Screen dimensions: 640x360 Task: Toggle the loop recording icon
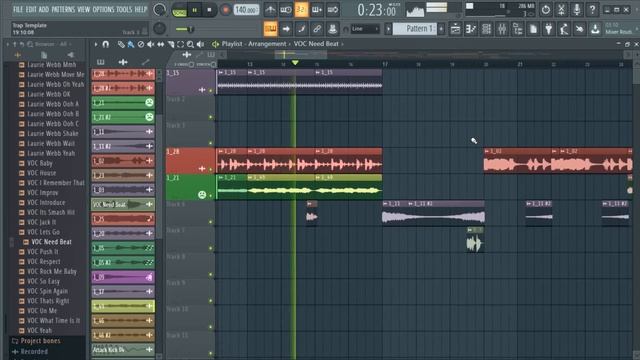coord(333,9)
